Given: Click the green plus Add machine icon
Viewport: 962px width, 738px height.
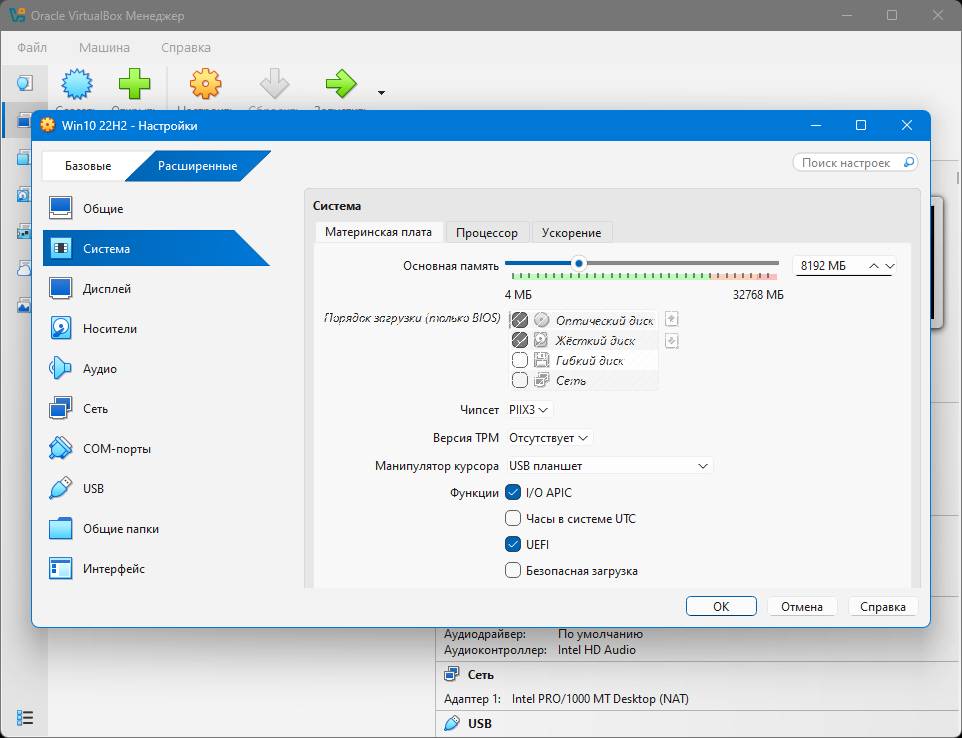Looking at the screenshot, I should pyautogui.click(x=134, y=84).
